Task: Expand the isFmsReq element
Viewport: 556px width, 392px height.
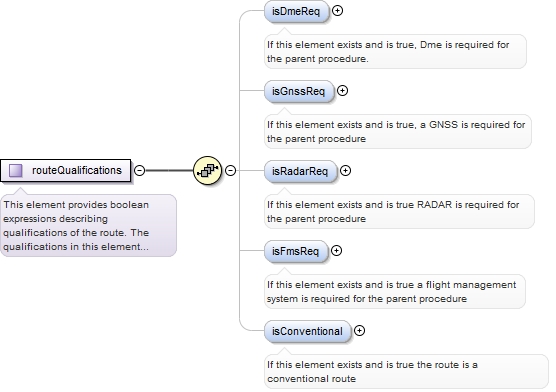Action: (337, 251)
